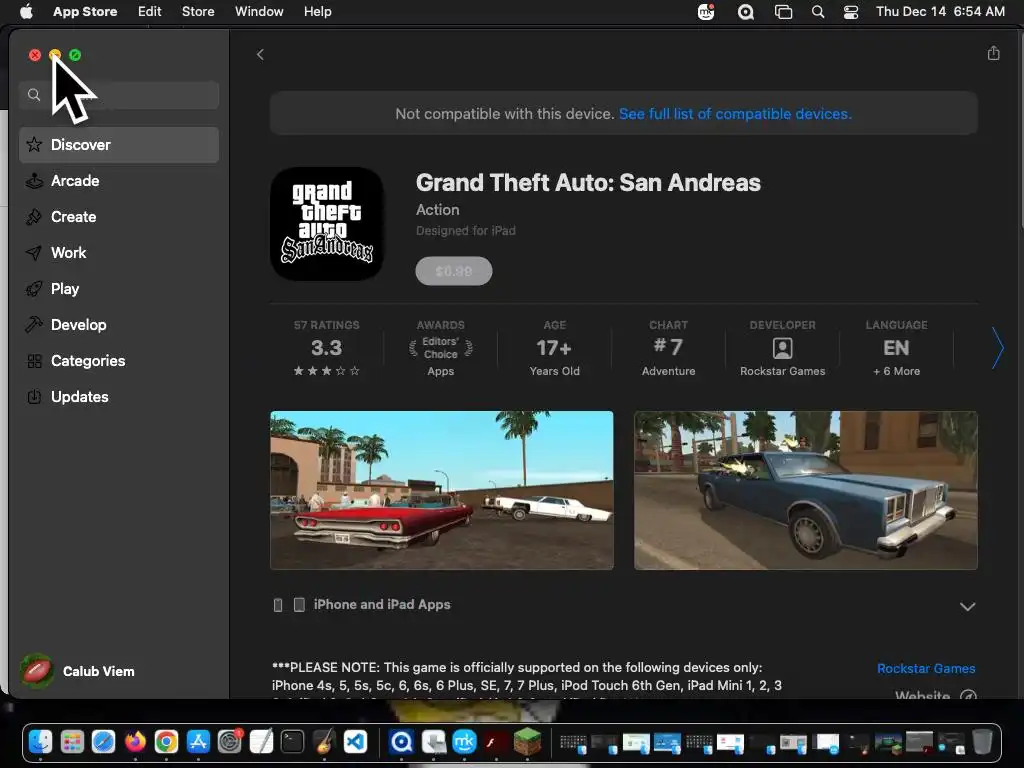Open Flash Player from the Dock

[x=496, y=742]
